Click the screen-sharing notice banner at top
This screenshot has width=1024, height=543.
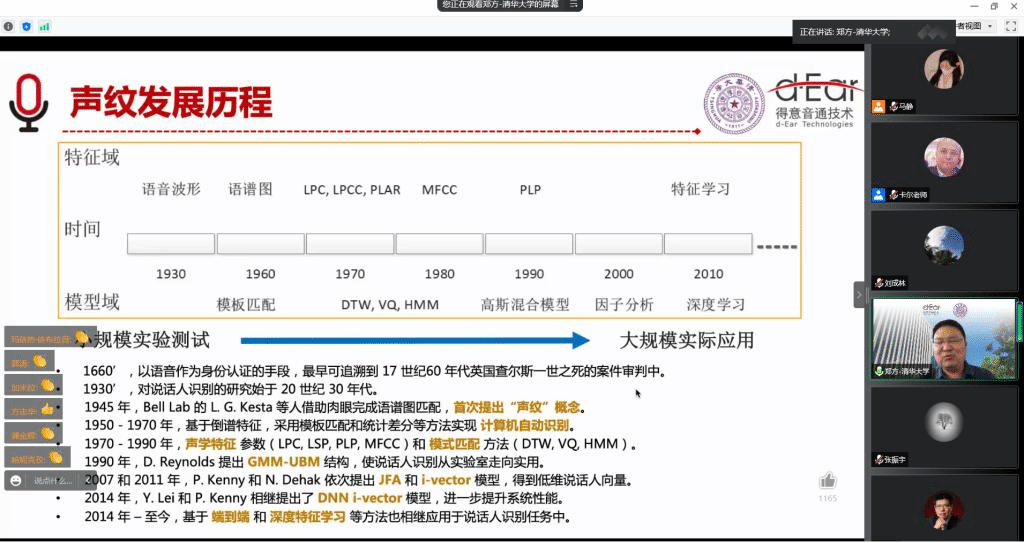(x=500, y=5)
